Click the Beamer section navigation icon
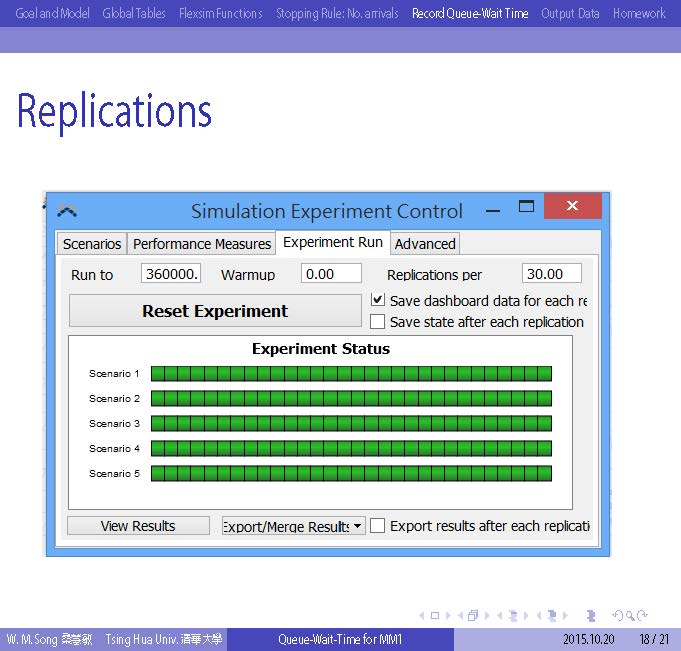The width and height of the screenshot is (681, 651). [549, 616]
